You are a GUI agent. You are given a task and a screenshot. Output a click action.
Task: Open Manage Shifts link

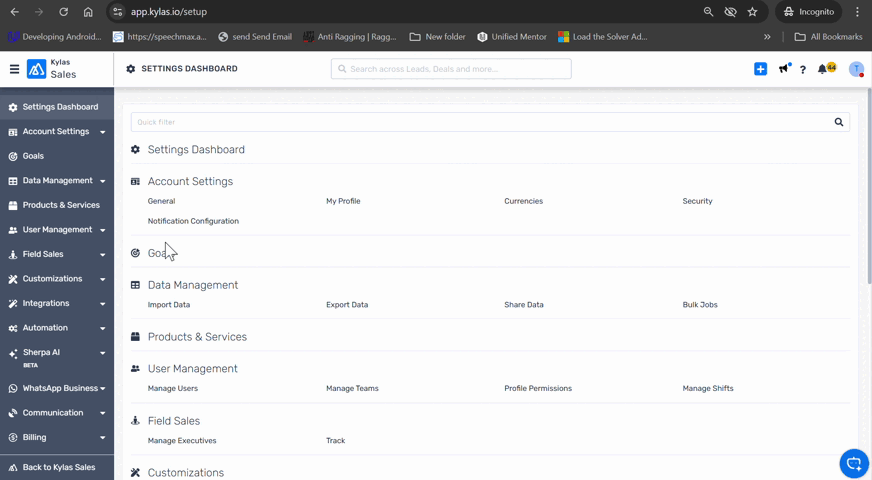click(x=708, y=389)
